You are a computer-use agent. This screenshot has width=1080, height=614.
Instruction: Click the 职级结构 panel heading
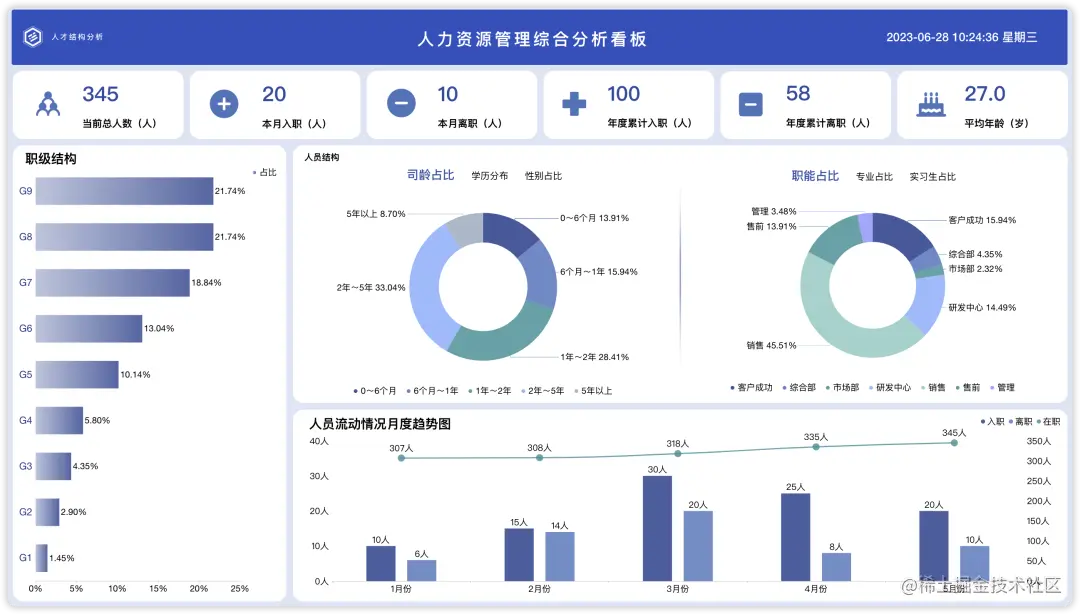coord(51,158)
